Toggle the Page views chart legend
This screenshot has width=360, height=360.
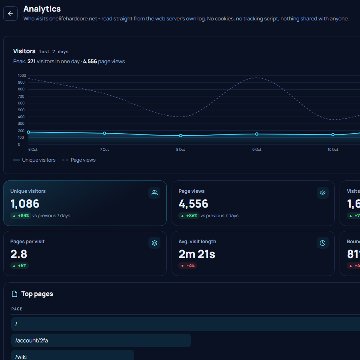(79, 160)
